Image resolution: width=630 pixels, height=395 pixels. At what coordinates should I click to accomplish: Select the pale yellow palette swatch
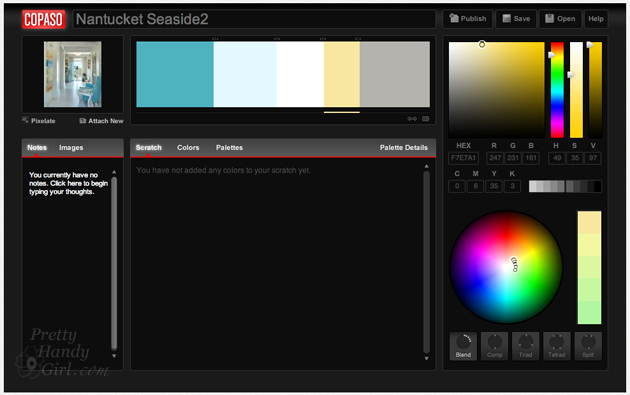coord(342,74)
